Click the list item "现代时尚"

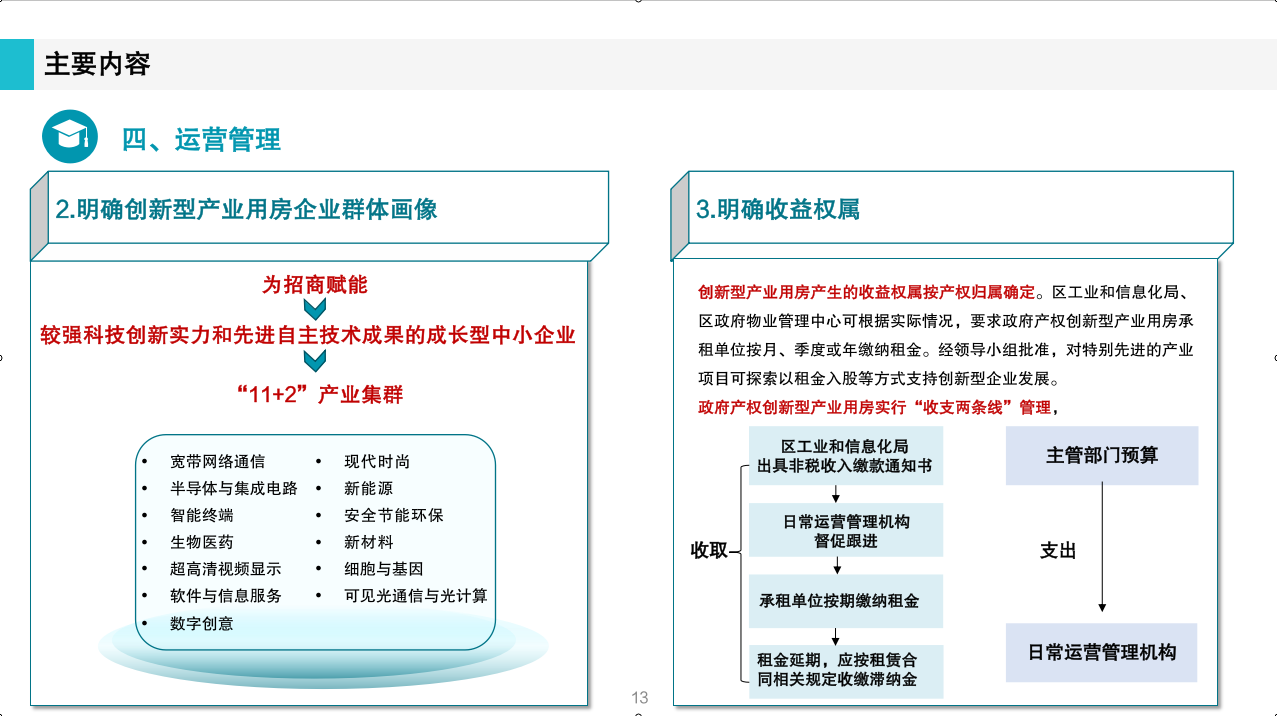pyautogui.click(x=376, y=461)
